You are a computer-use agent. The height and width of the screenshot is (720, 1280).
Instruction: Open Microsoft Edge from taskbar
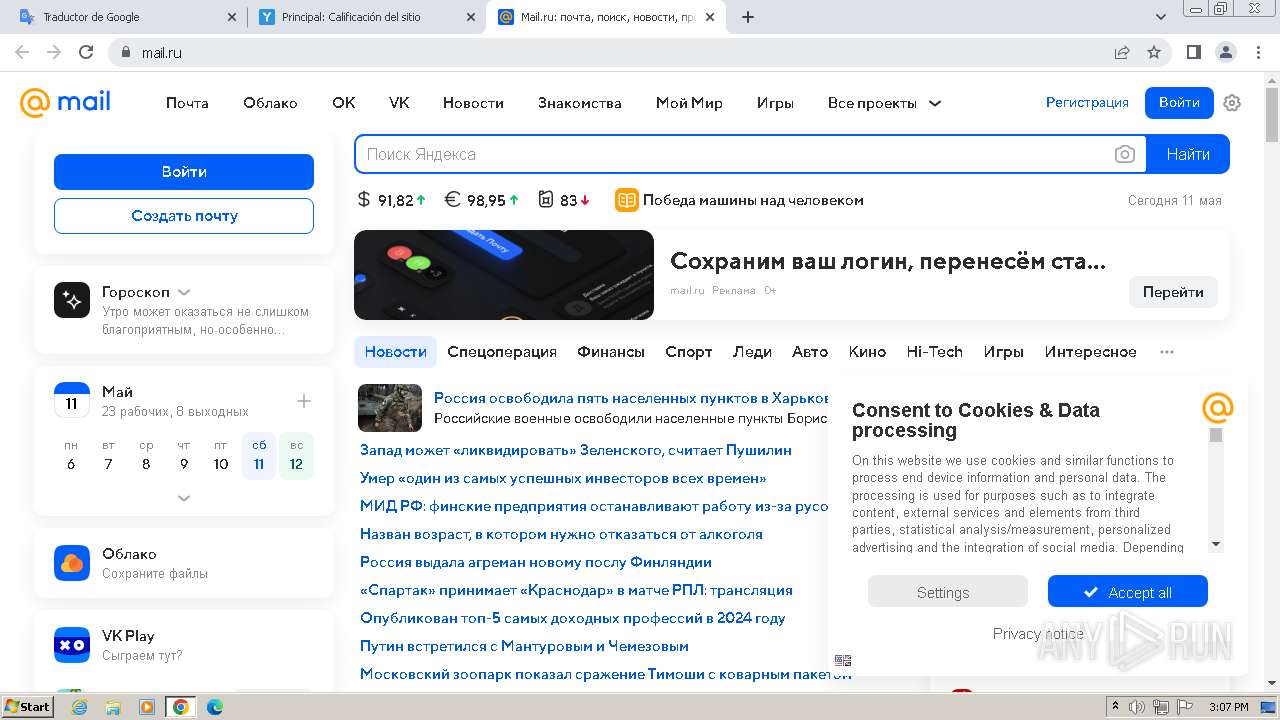(214, 707)
